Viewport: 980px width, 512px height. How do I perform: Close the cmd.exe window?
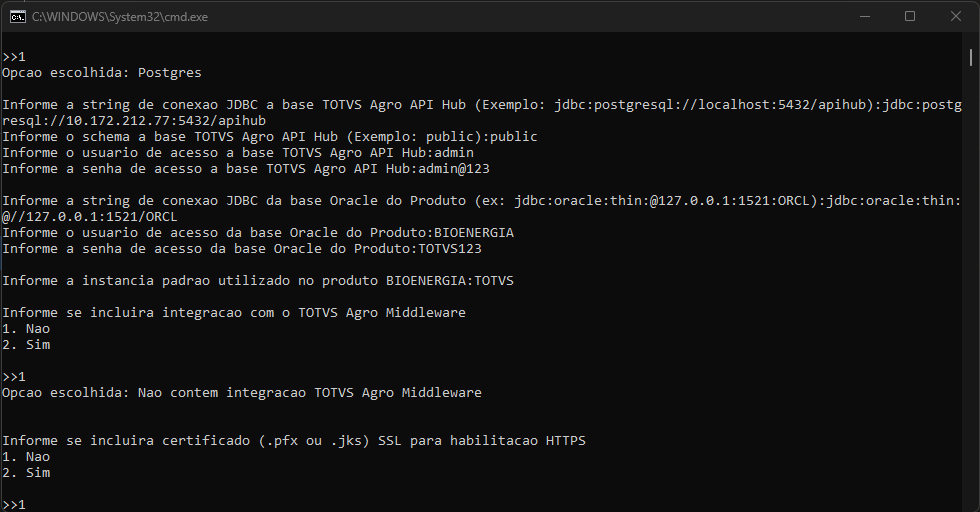point(956,16)
